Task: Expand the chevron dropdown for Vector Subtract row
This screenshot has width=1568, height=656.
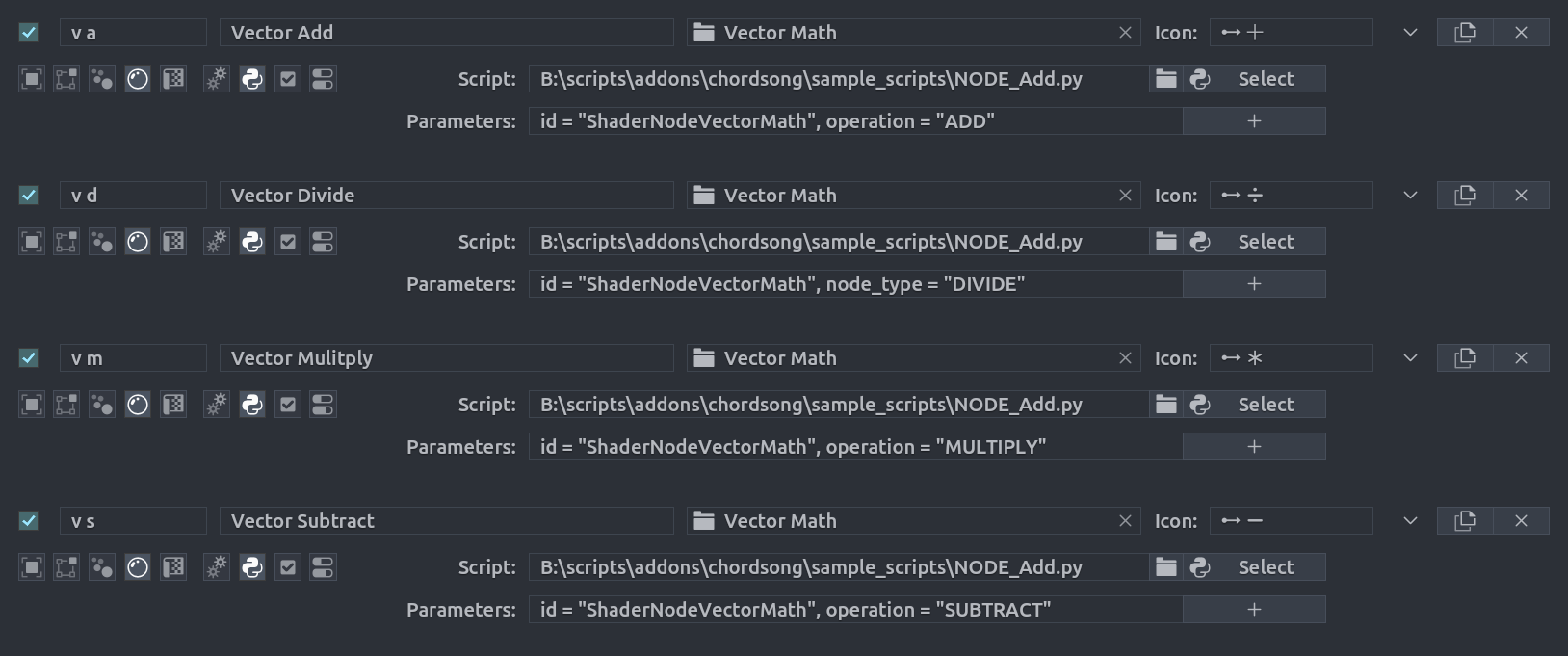Action: pyautogui.click(x=1410, y=521)
